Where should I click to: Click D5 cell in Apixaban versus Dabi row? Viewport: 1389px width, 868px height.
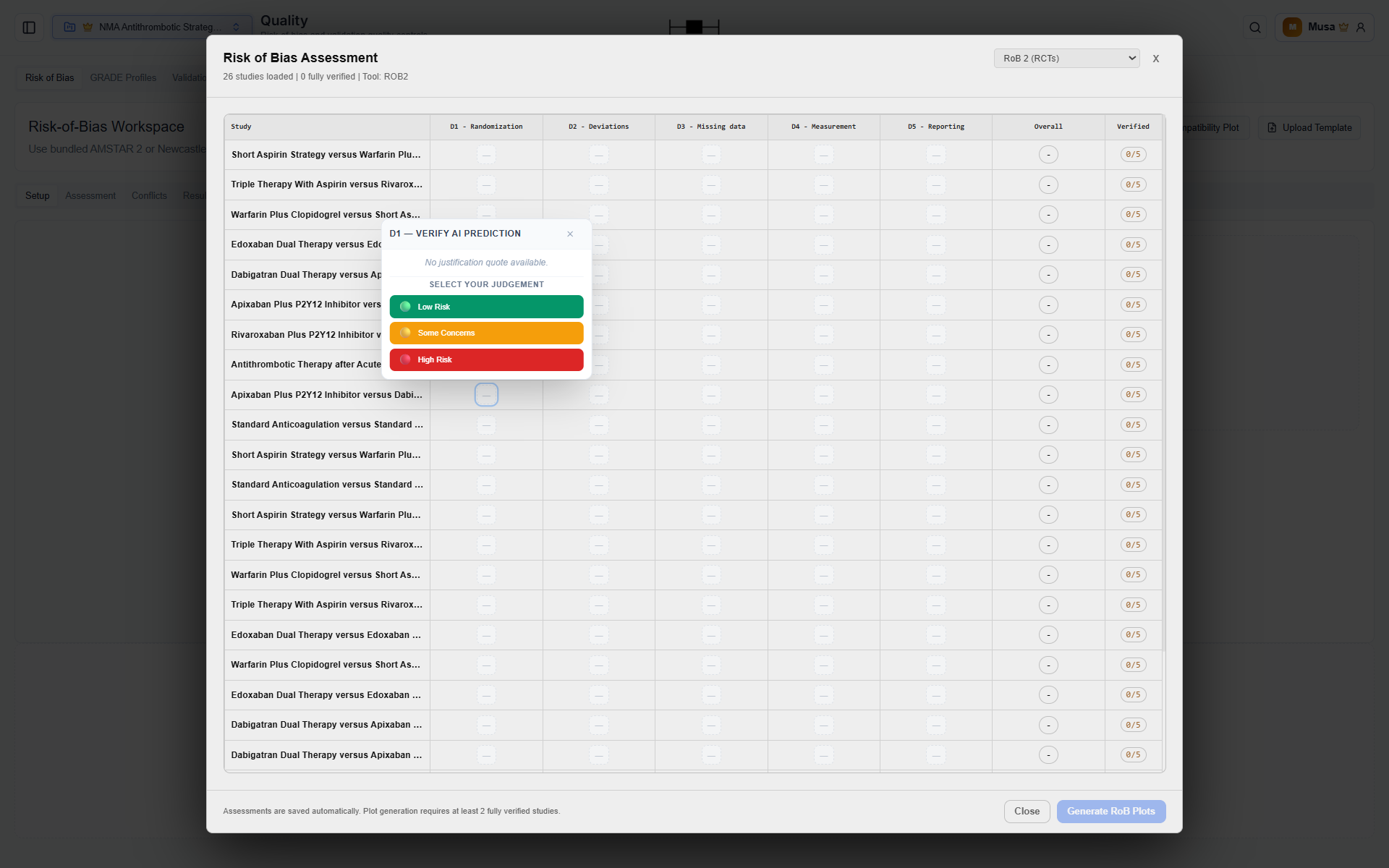[x=936, y=395]
